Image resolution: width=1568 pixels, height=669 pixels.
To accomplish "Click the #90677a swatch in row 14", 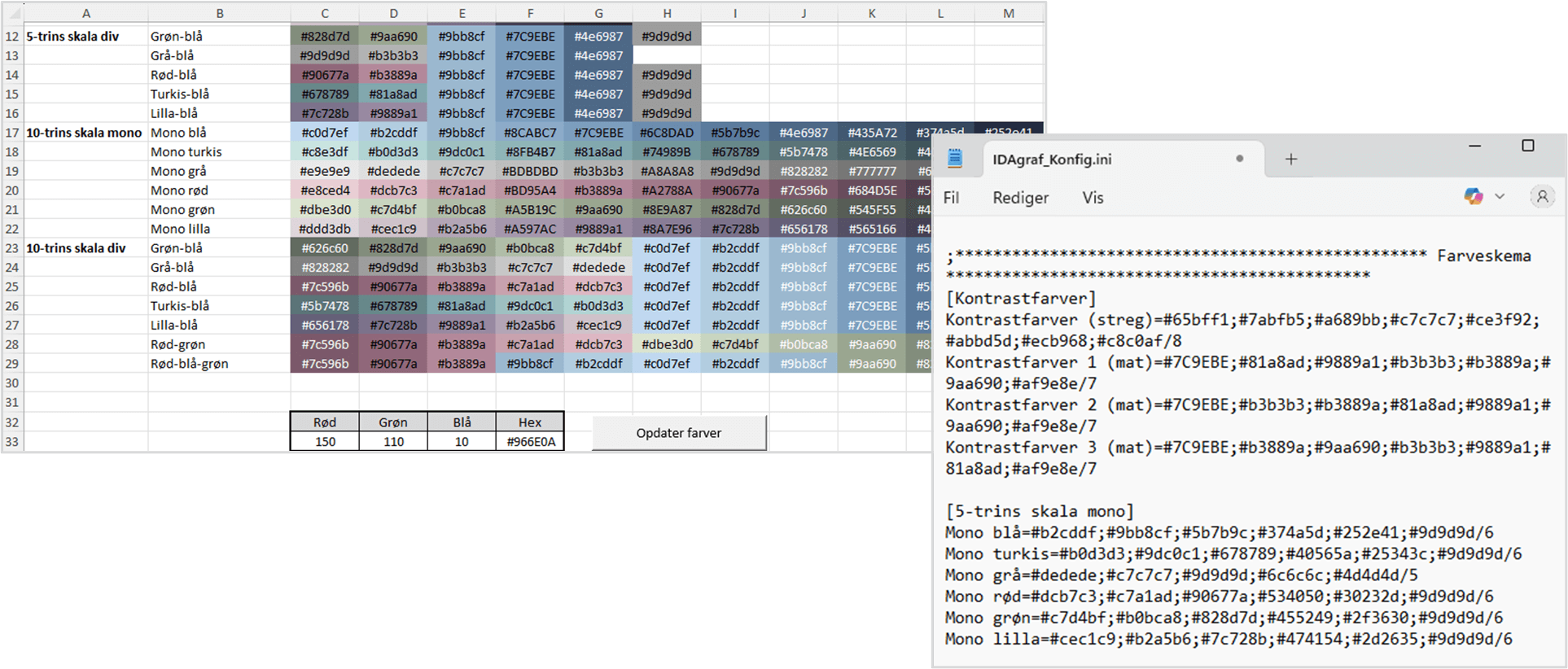I will coord(325,75).
